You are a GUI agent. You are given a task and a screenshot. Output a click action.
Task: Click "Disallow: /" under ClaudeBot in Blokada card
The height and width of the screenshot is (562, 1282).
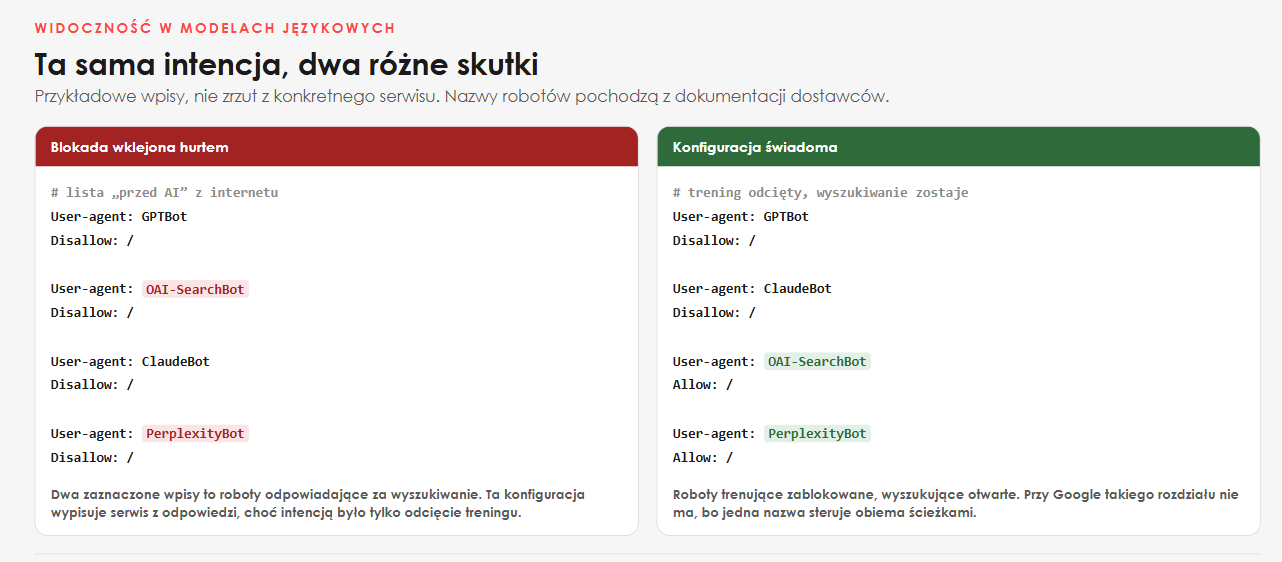92,384
